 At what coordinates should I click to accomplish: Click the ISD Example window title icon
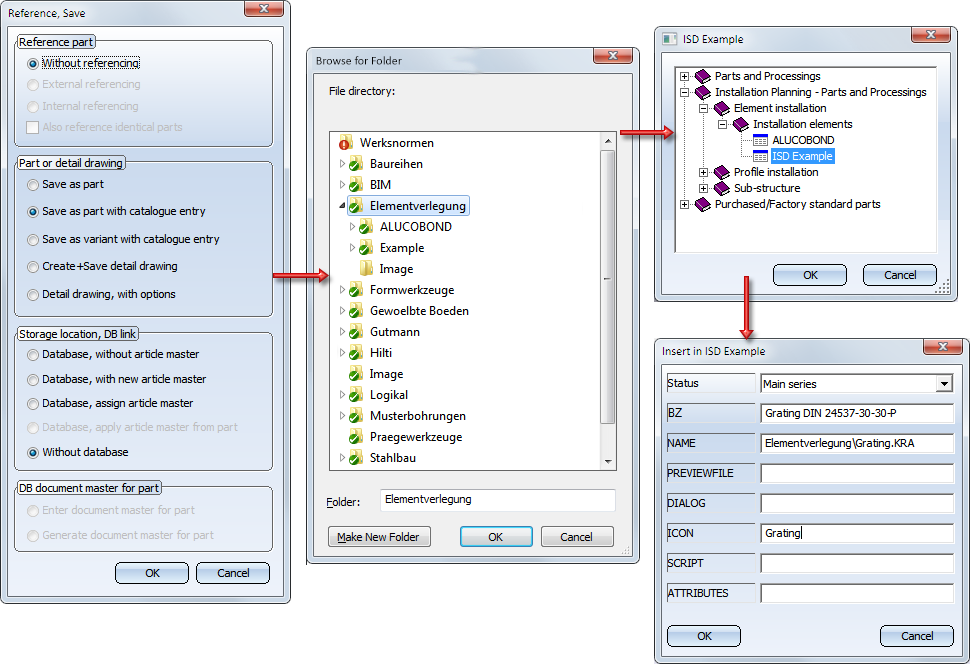[669, 39]
